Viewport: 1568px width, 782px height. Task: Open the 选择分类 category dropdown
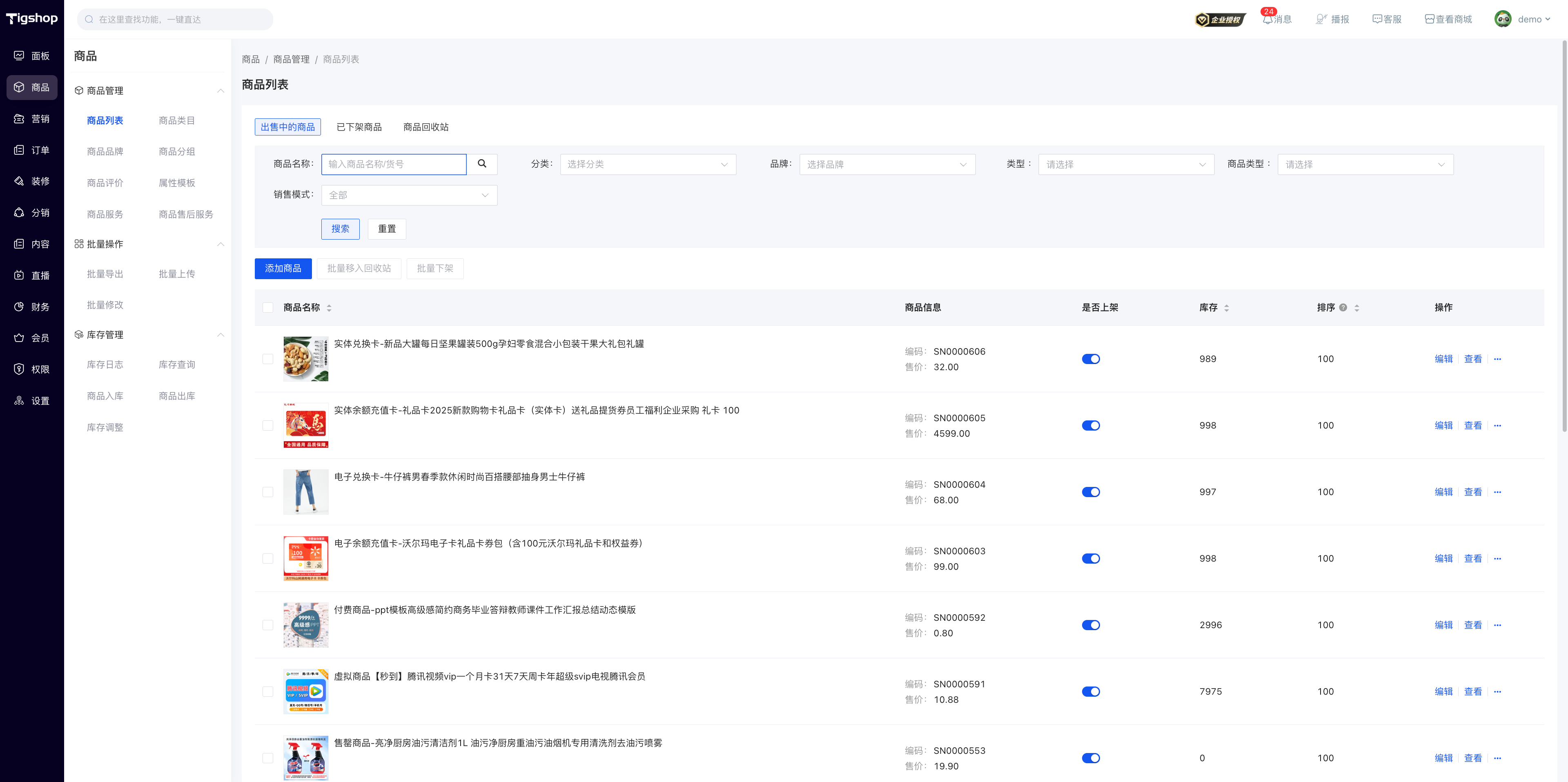pos(648,164)
